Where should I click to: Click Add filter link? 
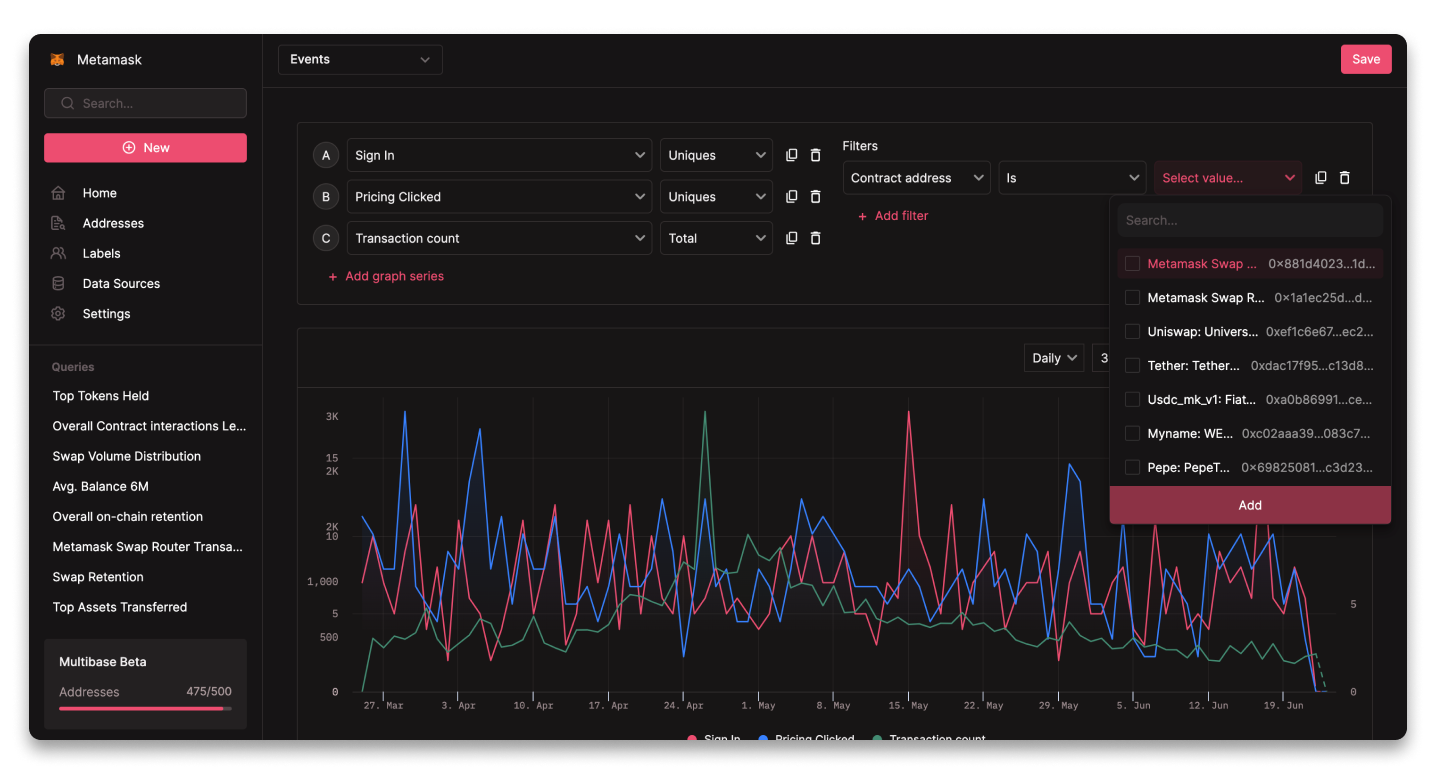click(893, 216)
